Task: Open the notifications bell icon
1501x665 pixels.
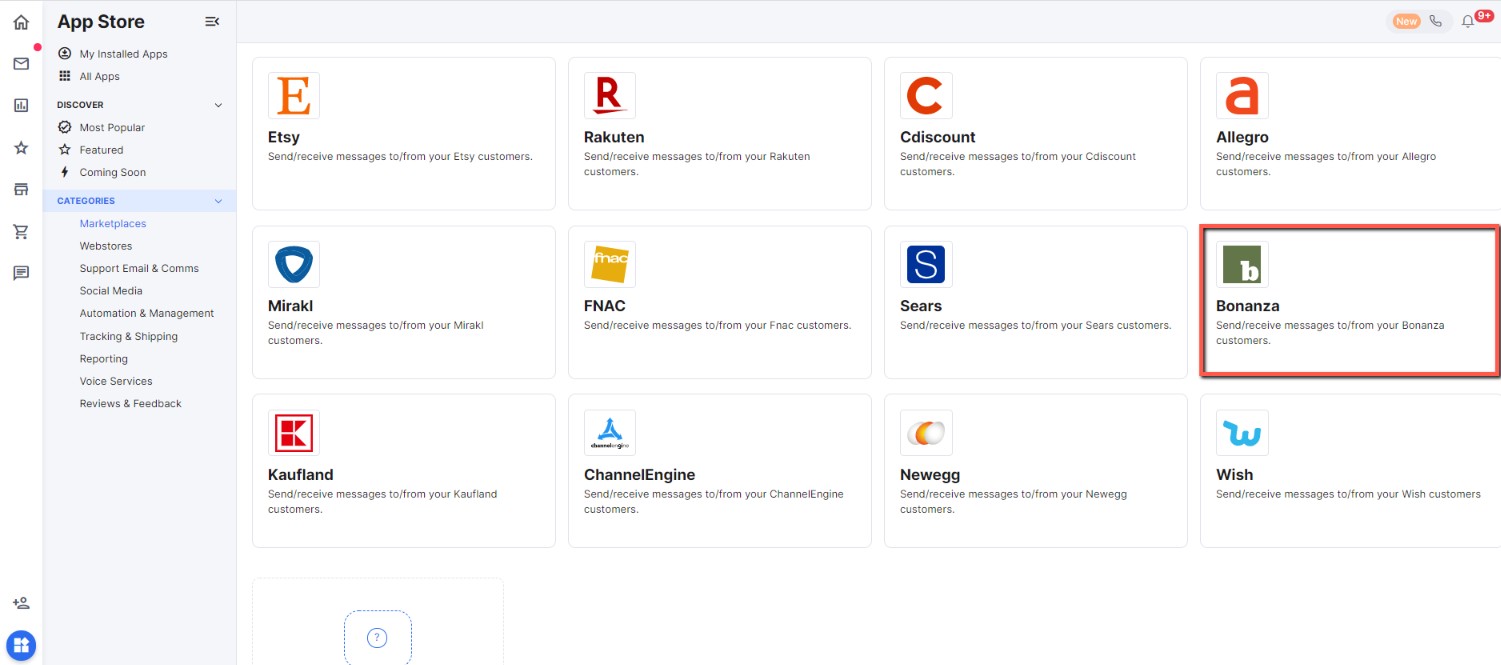Action: point(1467,21)
